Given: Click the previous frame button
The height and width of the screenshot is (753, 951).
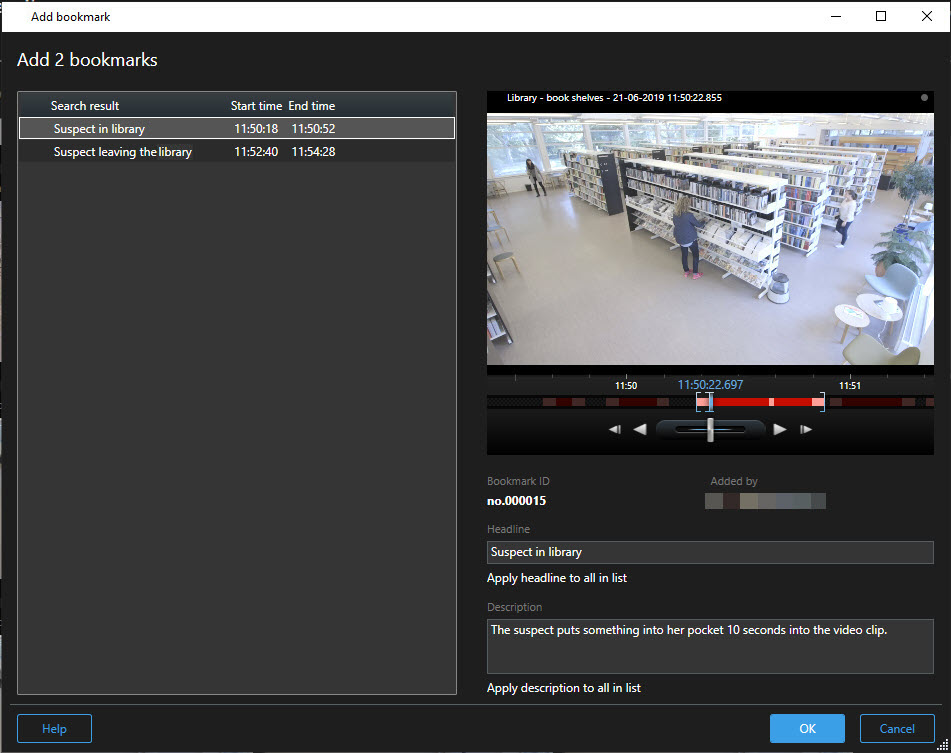Looking at the screenshot, I should pyautogui.click(x=615, y=430).
